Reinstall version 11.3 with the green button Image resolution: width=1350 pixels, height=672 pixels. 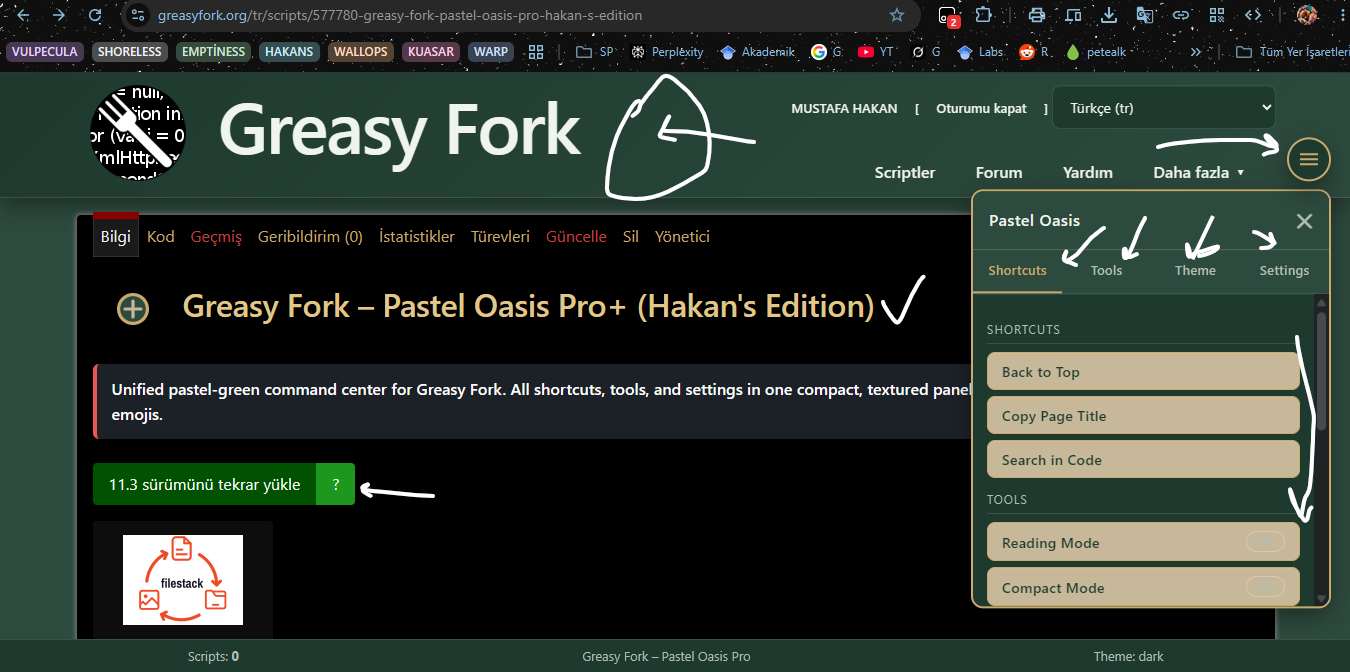coord(204,484)
